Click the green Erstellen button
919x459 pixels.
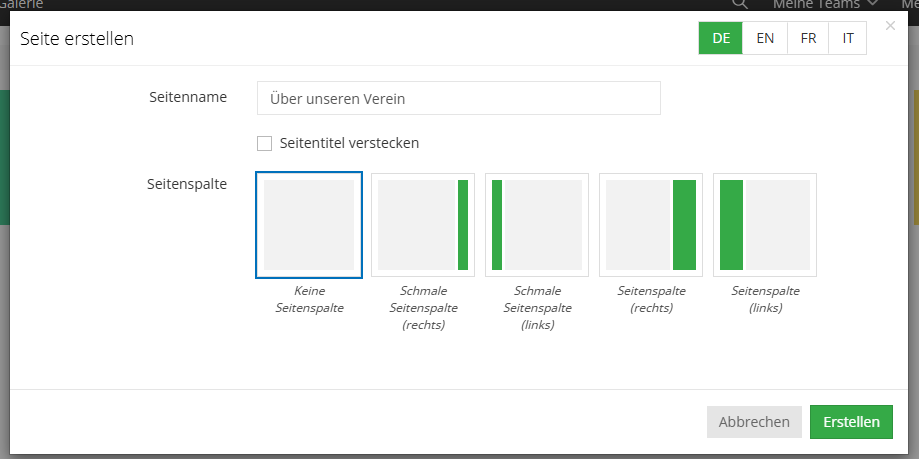coord(851,422)
